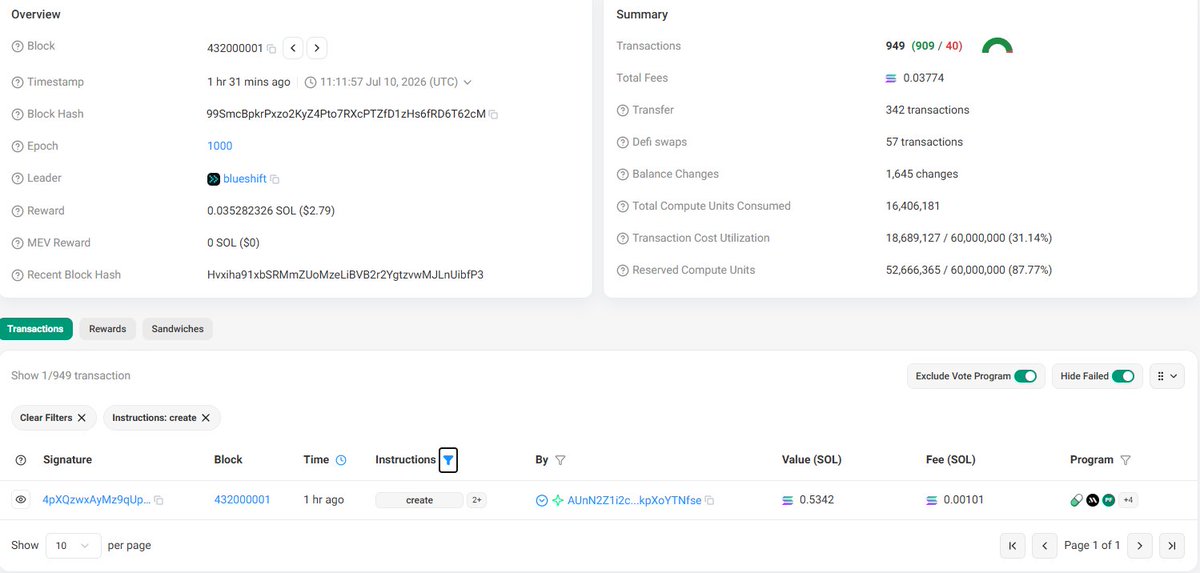Click the help icon beside Balance Changes
Screen dimensions: 1200x573
(622, 174)
